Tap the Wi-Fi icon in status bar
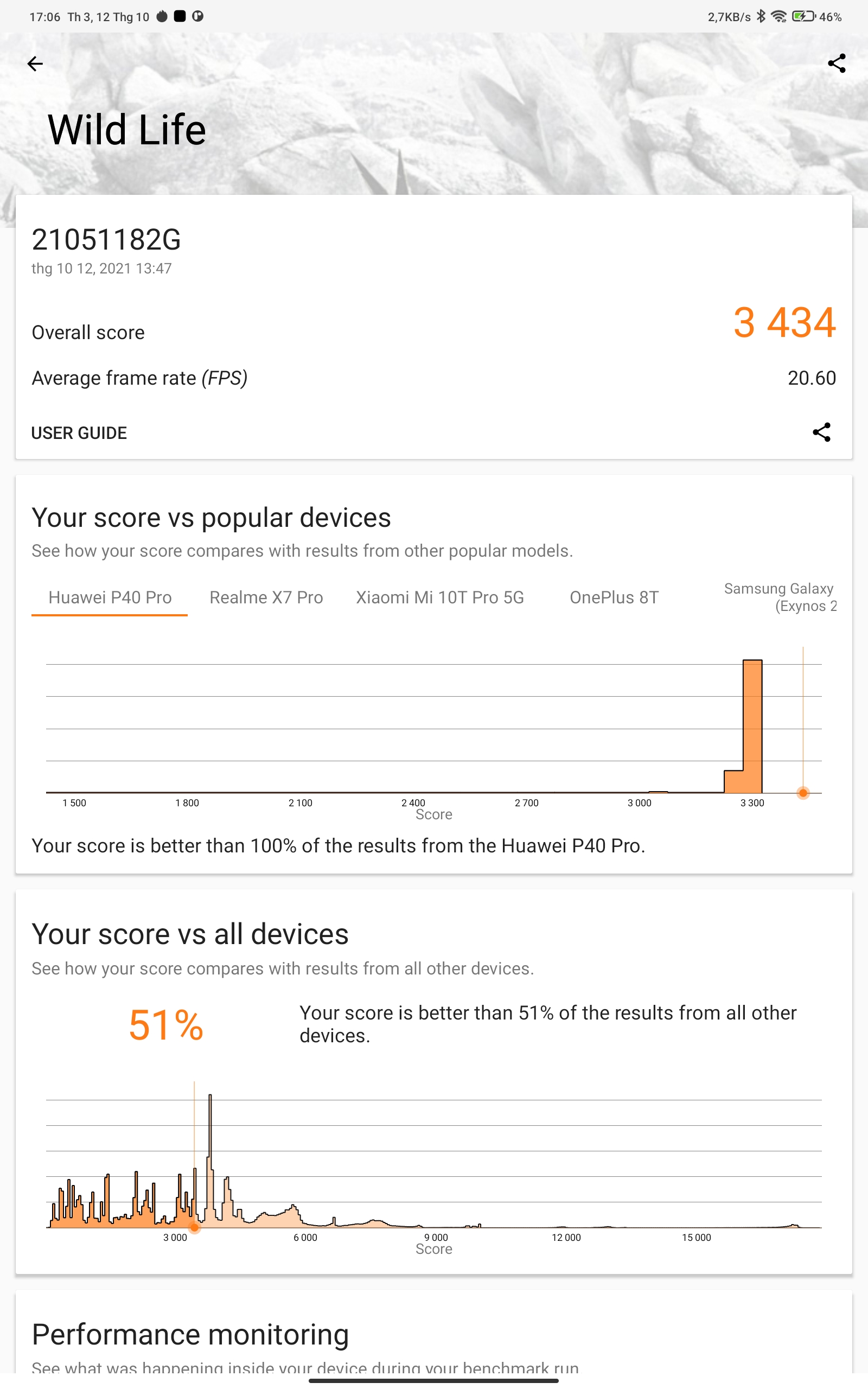868x1389 pixels. (x=778, y=17)
